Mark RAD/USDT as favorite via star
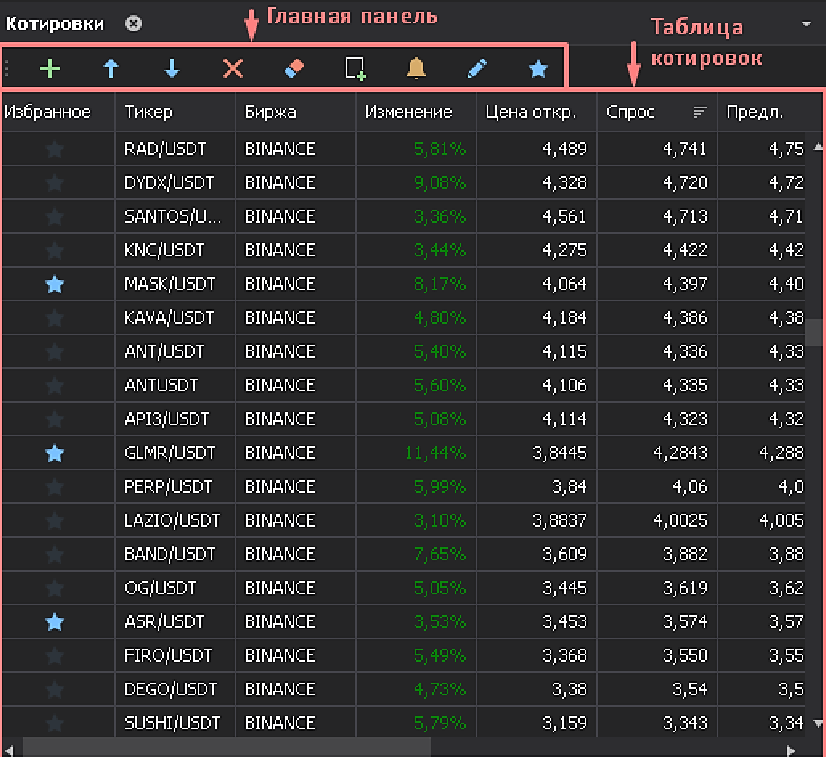The image size is (826, 757). pos(55,149)
